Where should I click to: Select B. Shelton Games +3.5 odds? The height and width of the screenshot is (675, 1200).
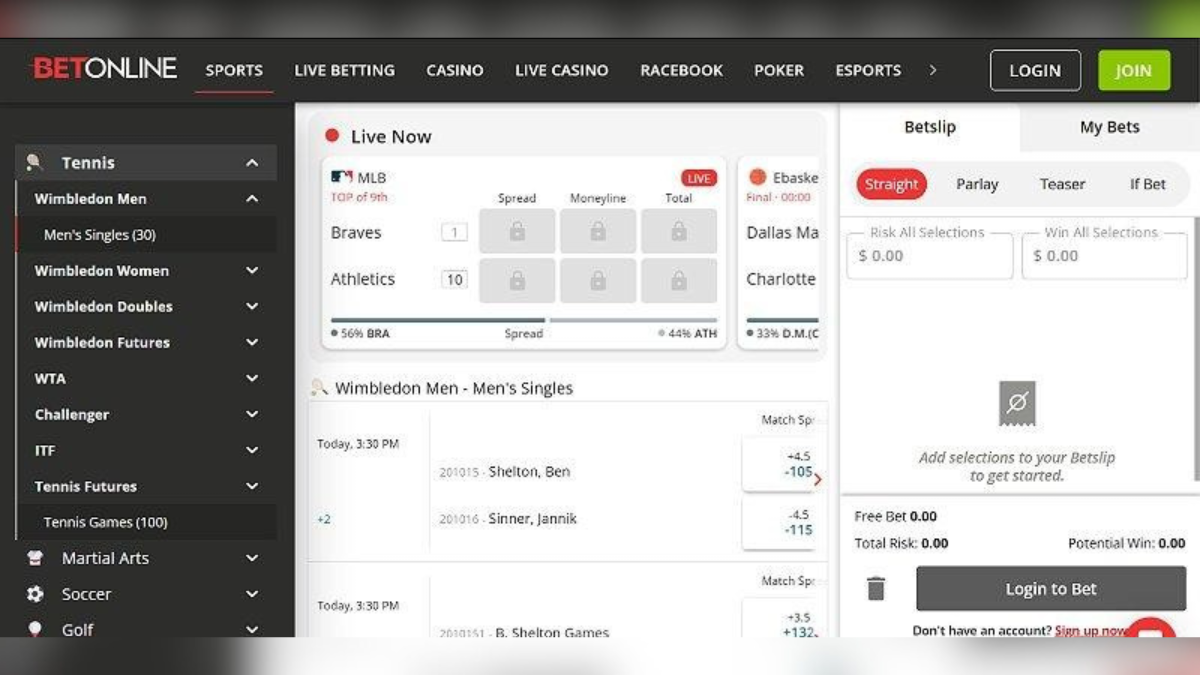[x=780, y=618]
